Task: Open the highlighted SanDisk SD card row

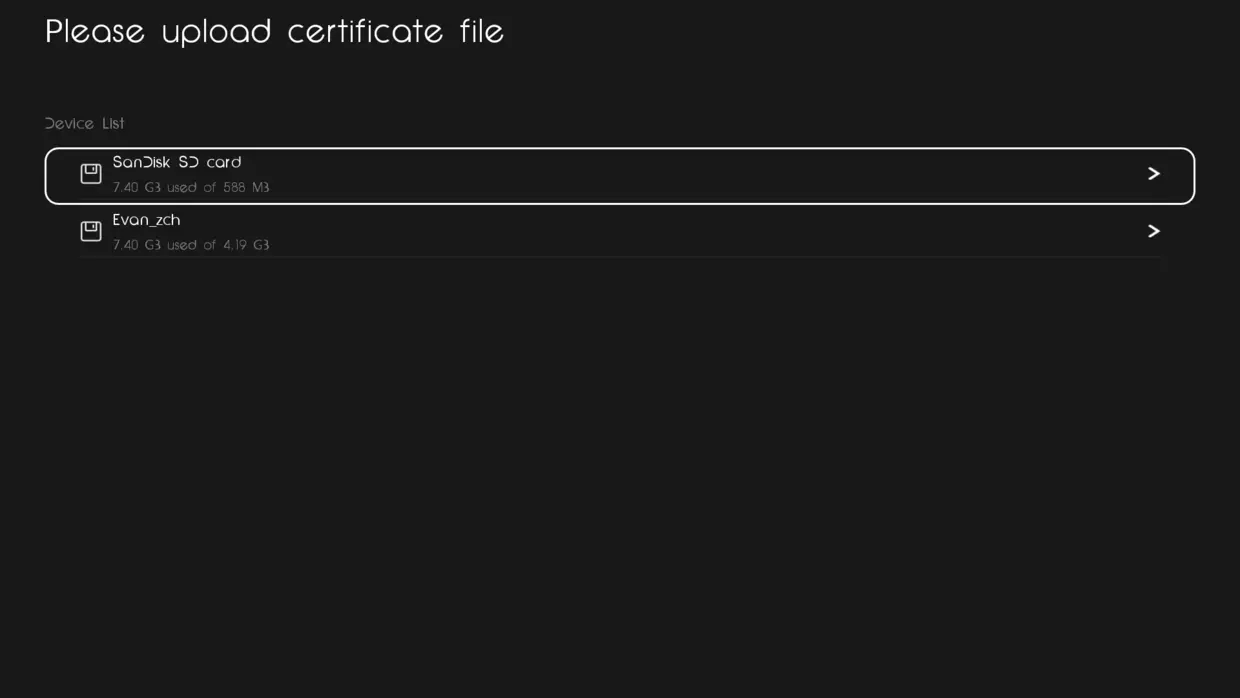Action: point(620,176)
